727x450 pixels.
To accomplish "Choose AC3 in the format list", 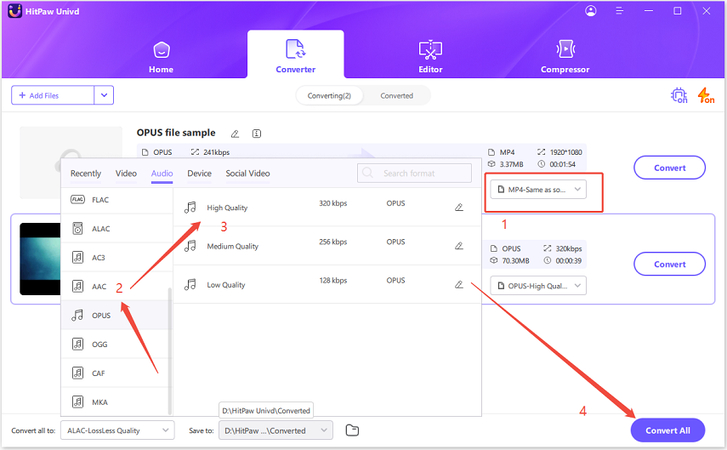I will pyautogui.click(x=116, y=257).
